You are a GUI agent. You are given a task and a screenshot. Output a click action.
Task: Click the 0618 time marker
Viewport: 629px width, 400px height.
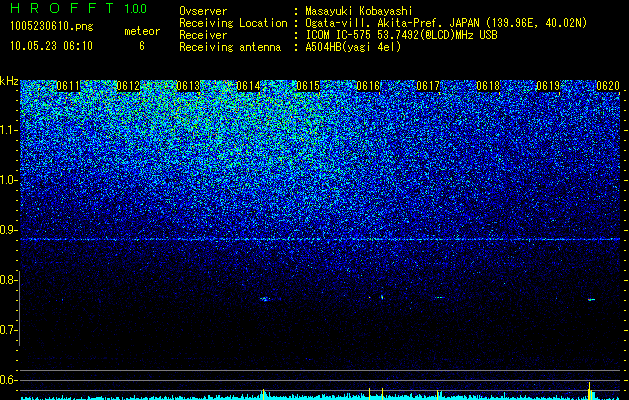[488, 86]
